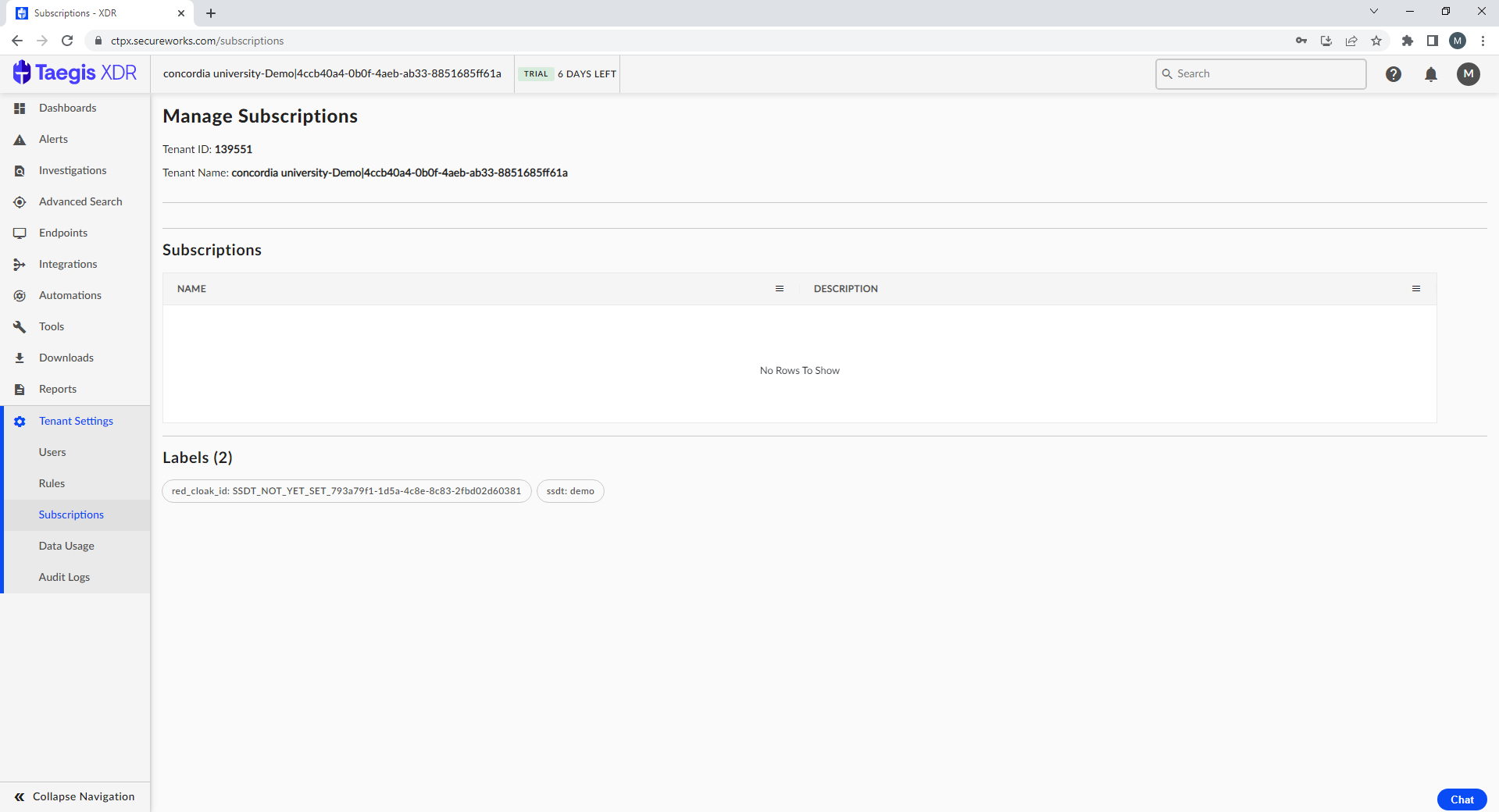Open the notifications bell
Viewport: 1499px width, 812px height.
pyautogui.click(x=1430, y=74)
